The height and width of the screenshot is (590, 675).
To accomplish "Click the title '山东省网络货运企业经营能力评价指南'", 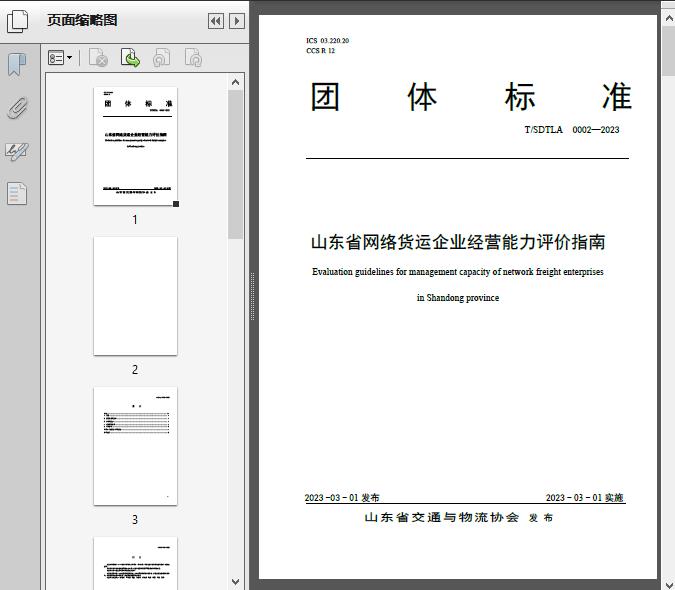I will coord(458,242).
